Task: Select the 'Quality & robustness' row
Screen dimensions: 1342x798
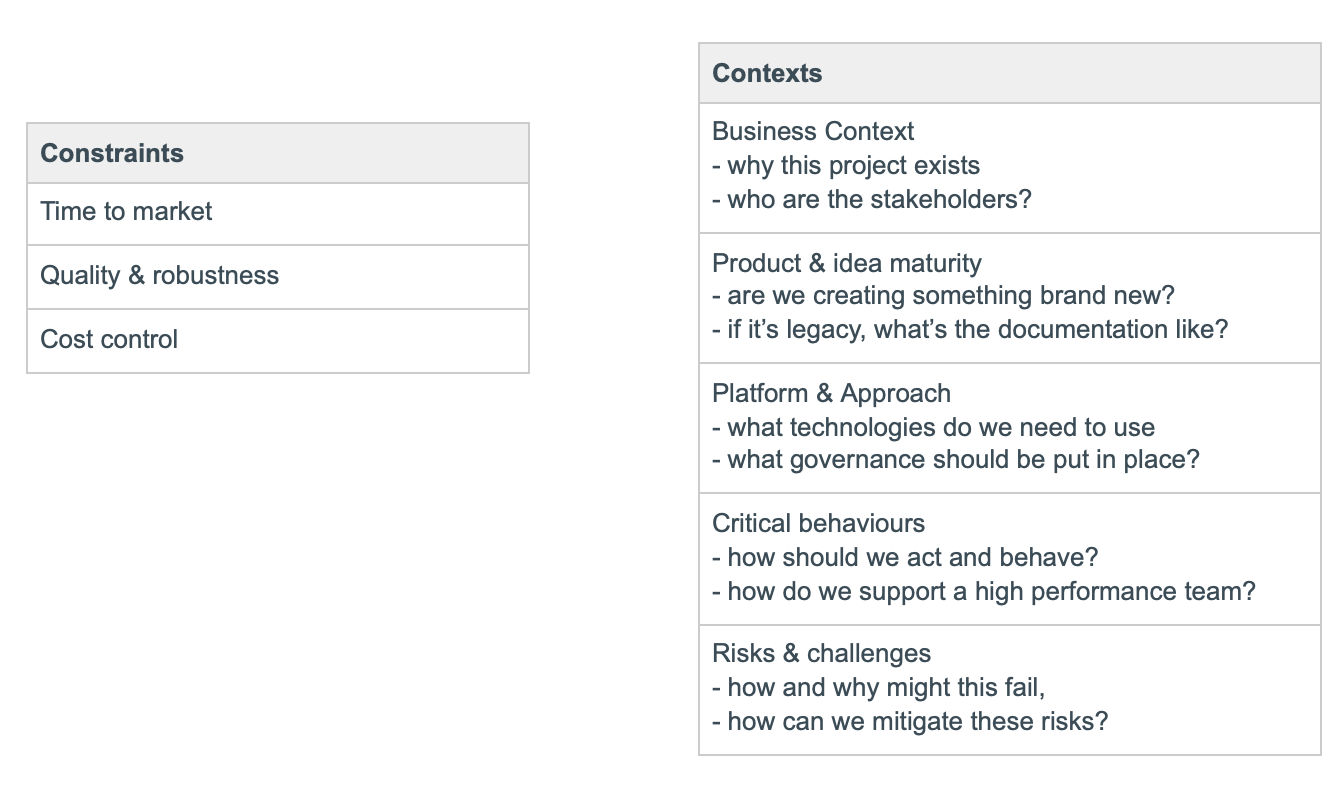Action: click(159, 276)
